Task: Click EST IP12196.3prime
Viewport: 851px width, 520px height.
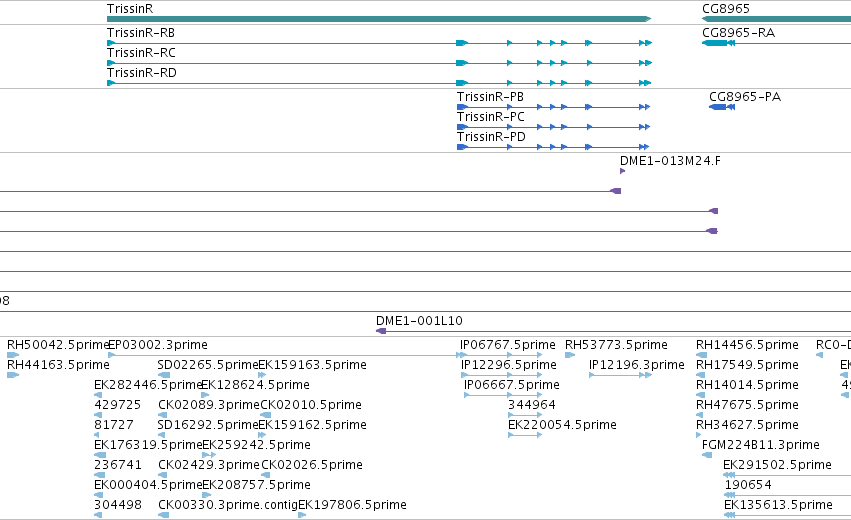Action: (637, 365)
